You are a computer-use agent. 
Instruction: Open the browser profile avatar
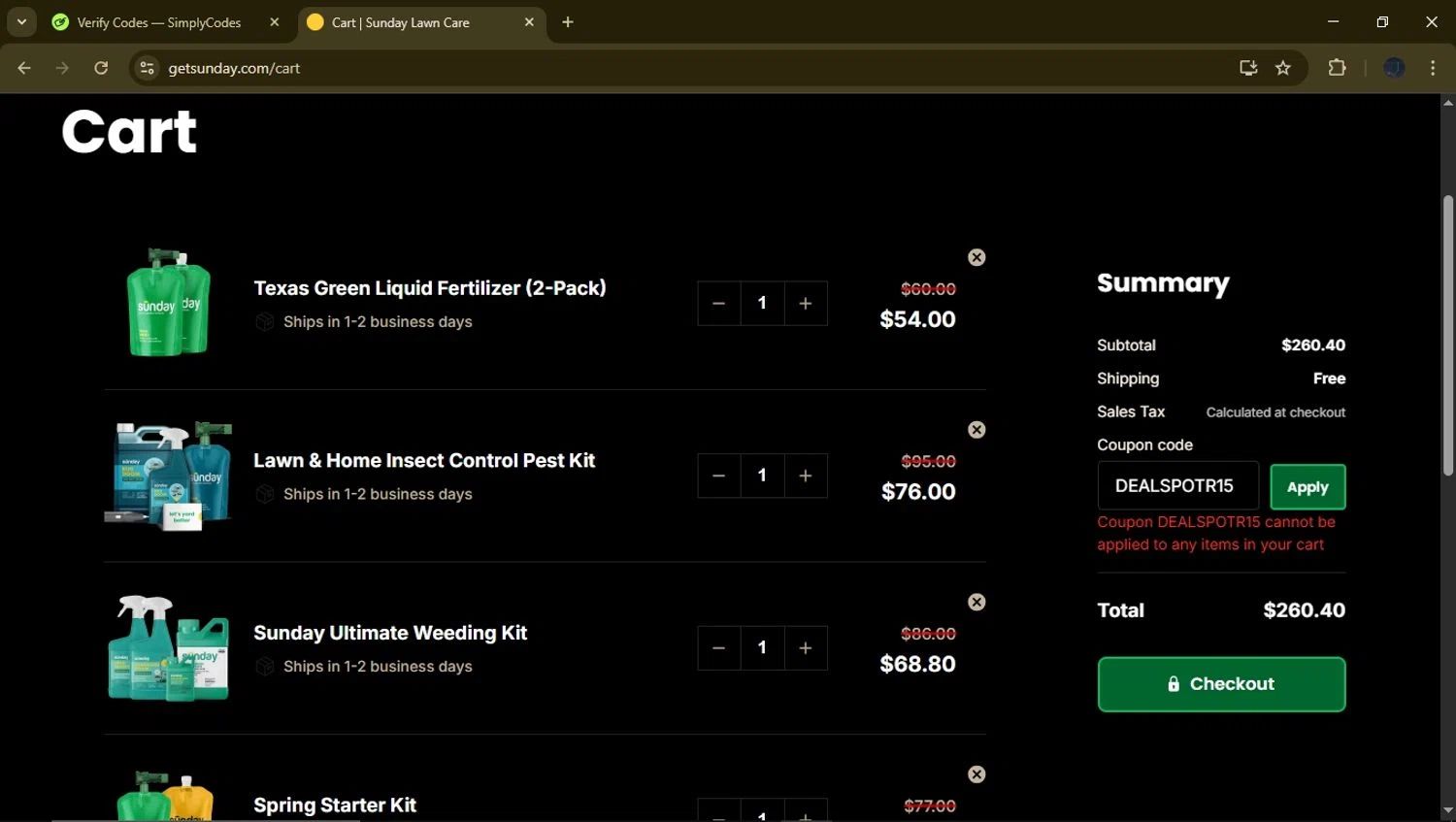click(x=1394, y=68)
